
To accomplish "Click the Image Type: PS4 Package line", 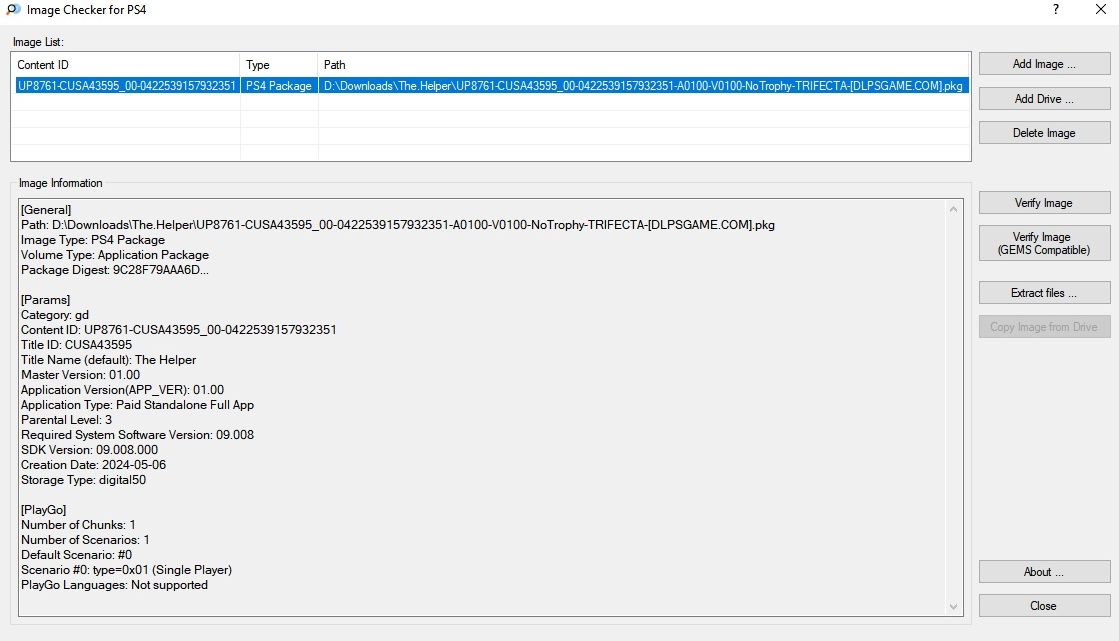I will click(x=93, y=240).
